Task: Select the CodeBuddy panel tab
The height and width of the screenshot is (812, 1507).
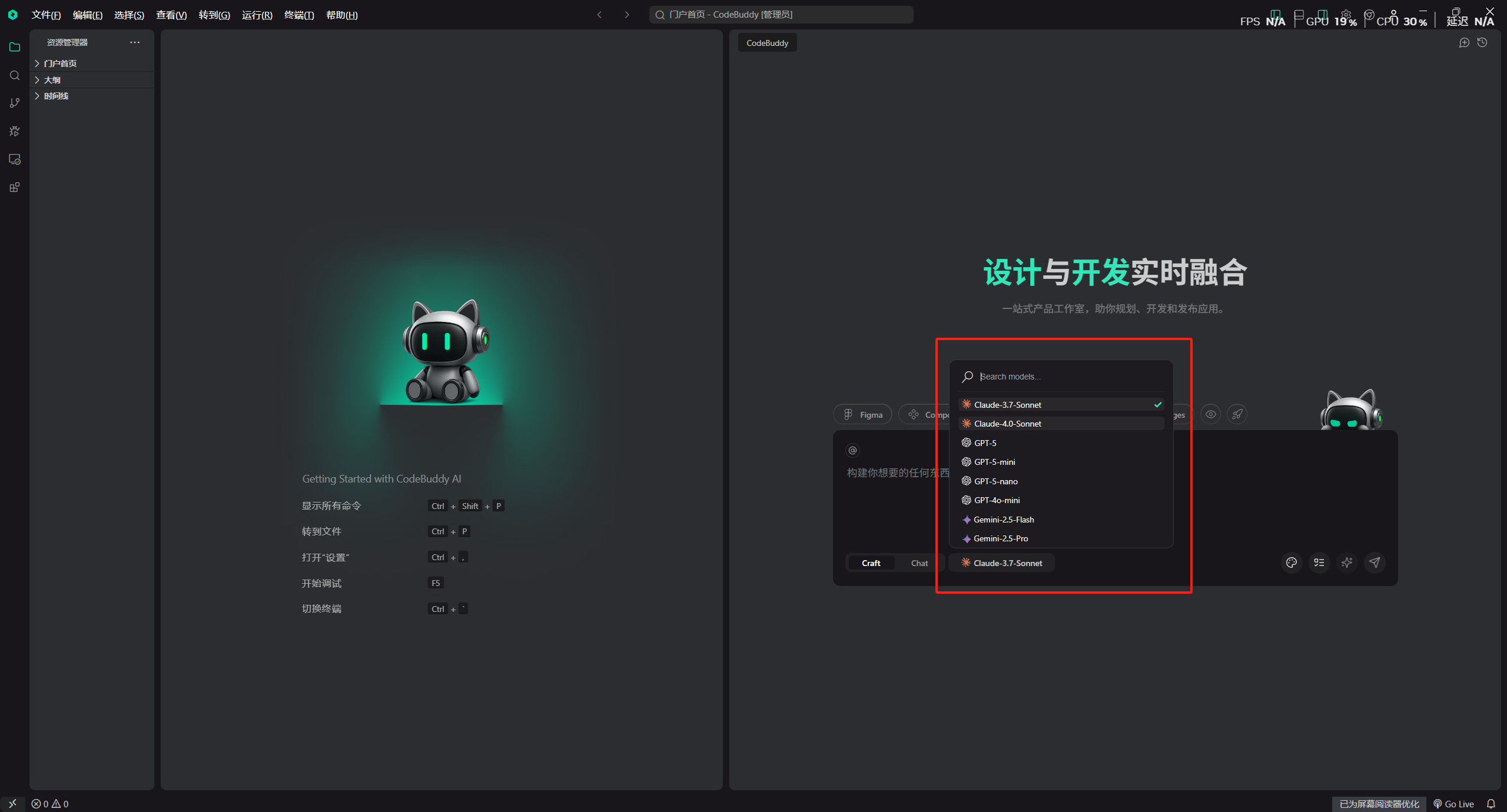Action: point(767,43)
